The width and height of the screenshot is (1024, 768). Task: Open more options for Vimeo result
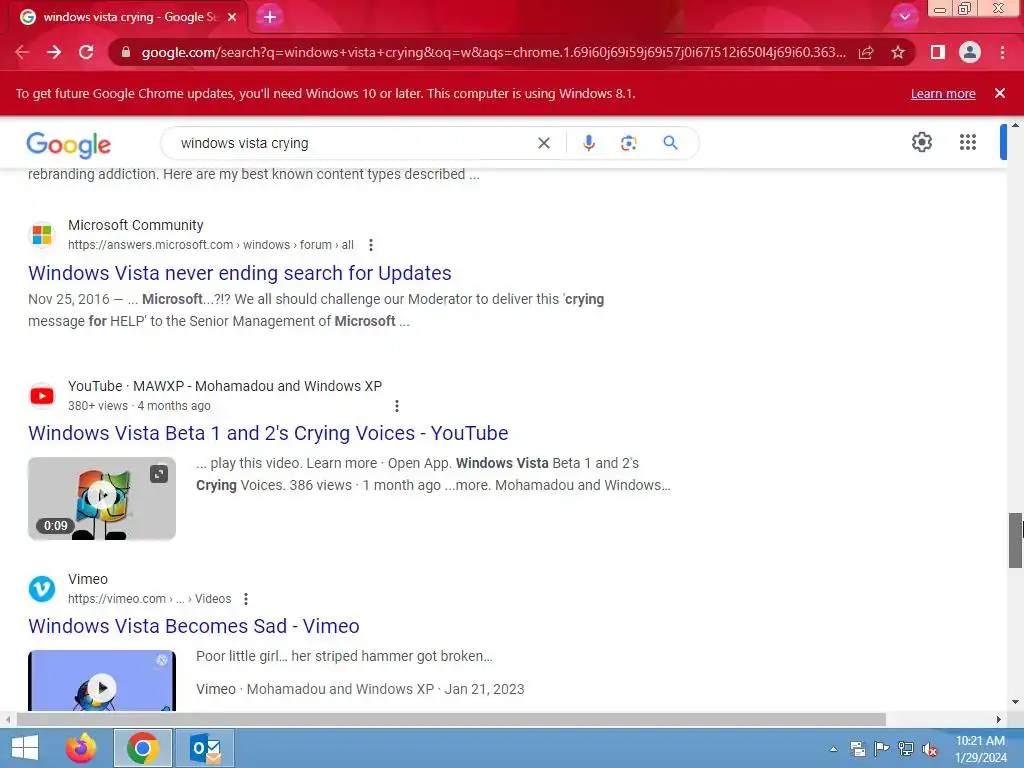pos(246,599)
